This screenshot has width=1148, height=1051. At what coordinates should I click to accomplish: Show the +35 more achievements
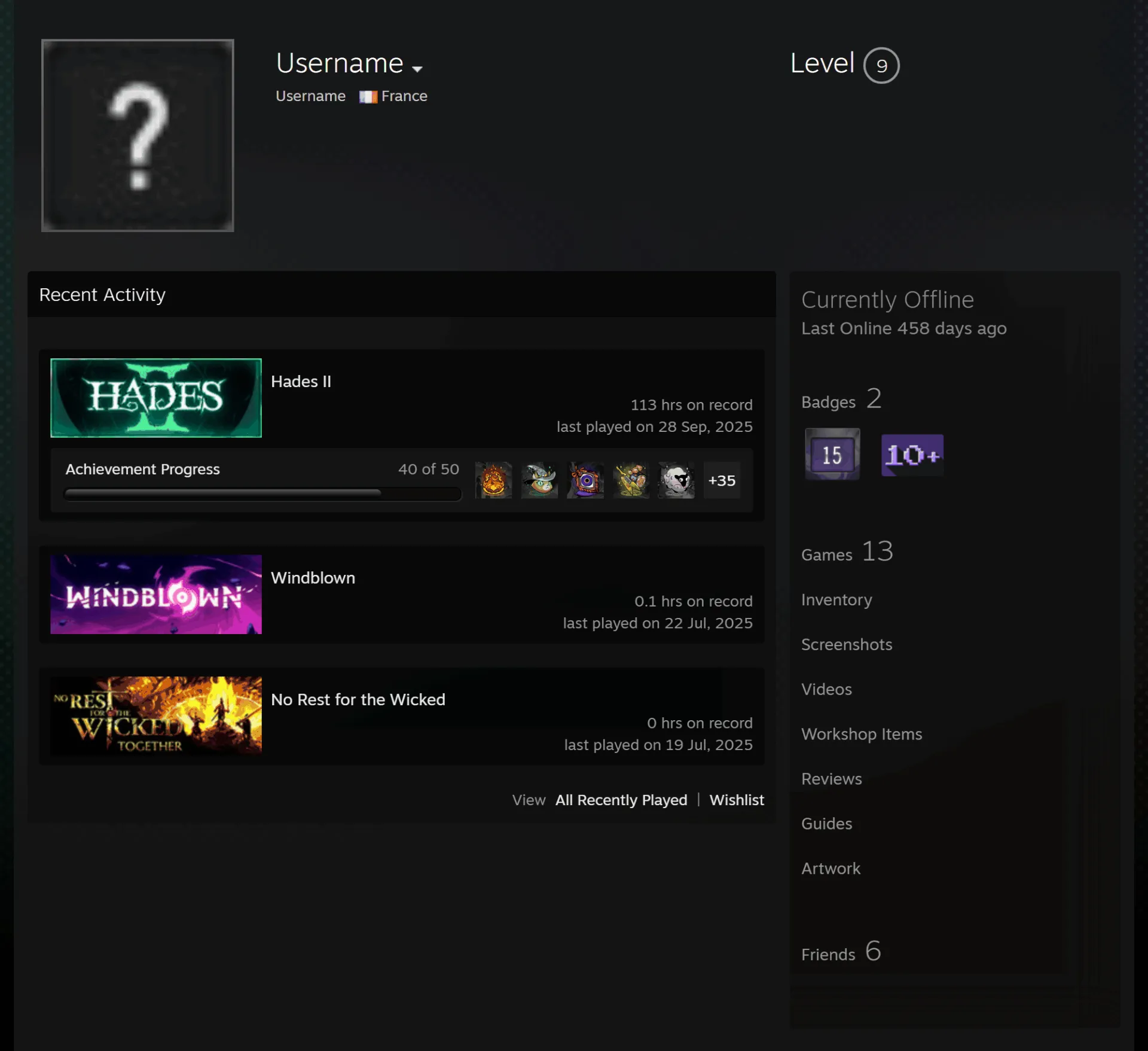pyautogui.click(x=722, y=480)
